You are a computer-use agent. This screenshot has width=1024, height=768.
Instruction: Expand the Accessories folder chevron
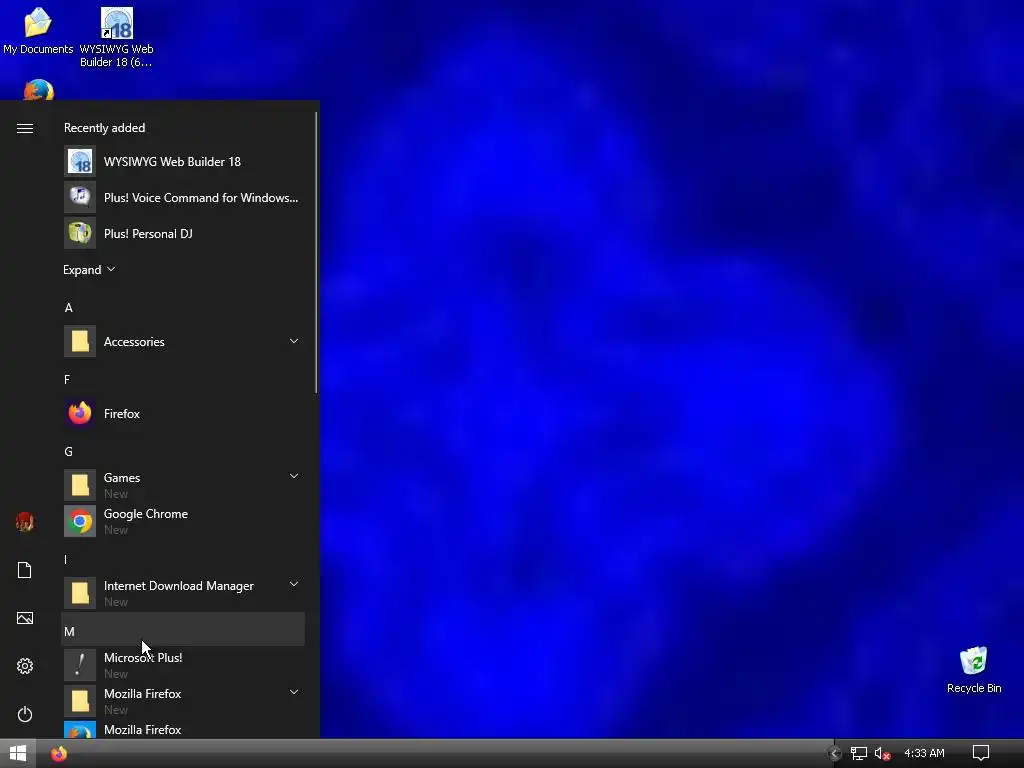pyautogui.click(x=294, y=341)
